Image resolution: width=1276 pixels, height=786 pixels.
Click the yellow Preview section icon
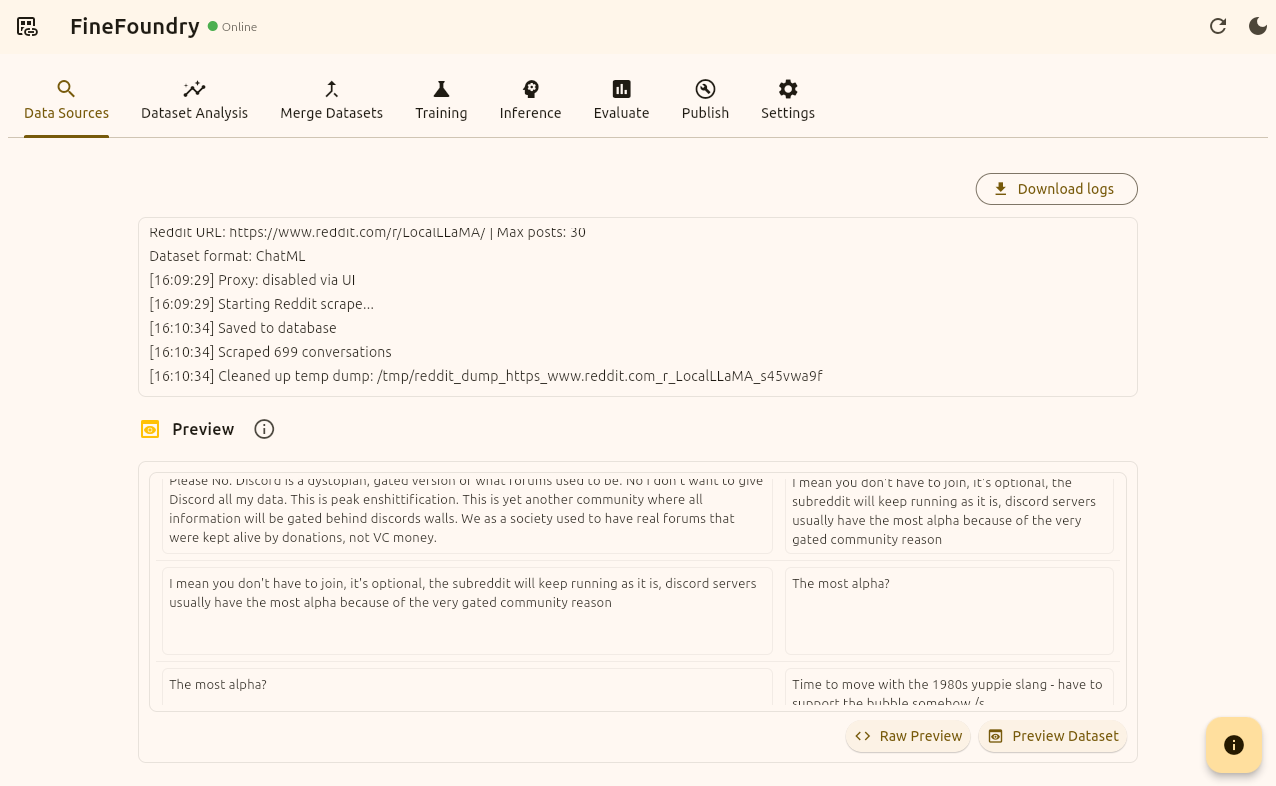pyautogui.click(x=150, y=429)
